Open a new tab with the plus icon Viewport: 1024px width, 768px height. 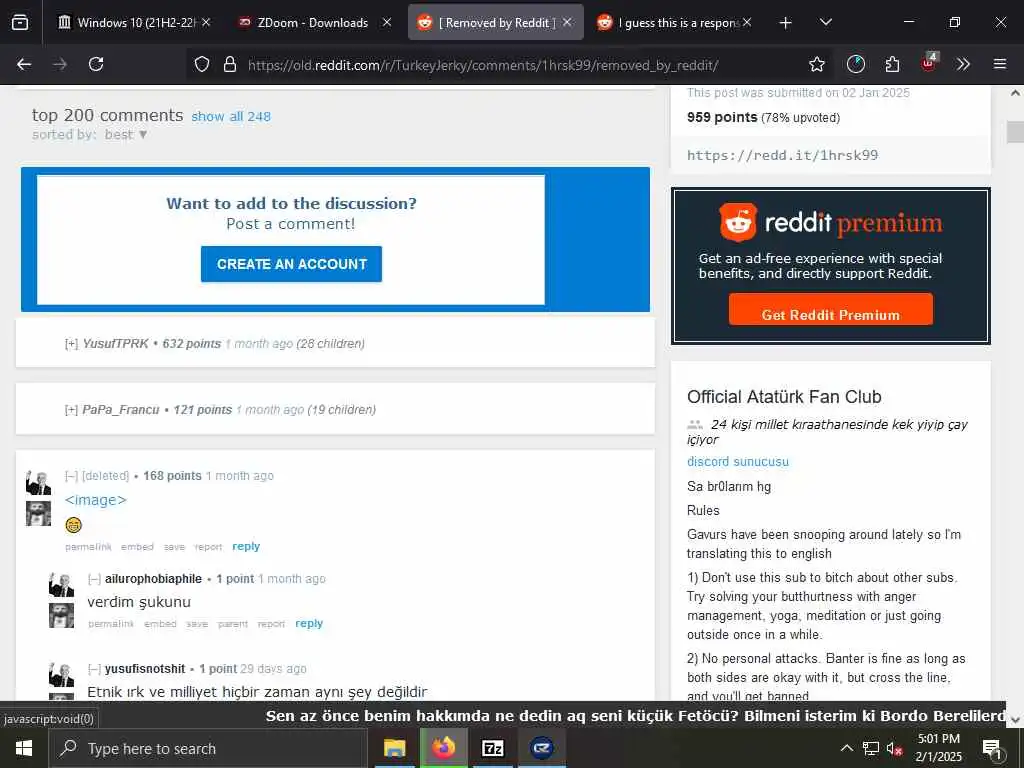786,23
